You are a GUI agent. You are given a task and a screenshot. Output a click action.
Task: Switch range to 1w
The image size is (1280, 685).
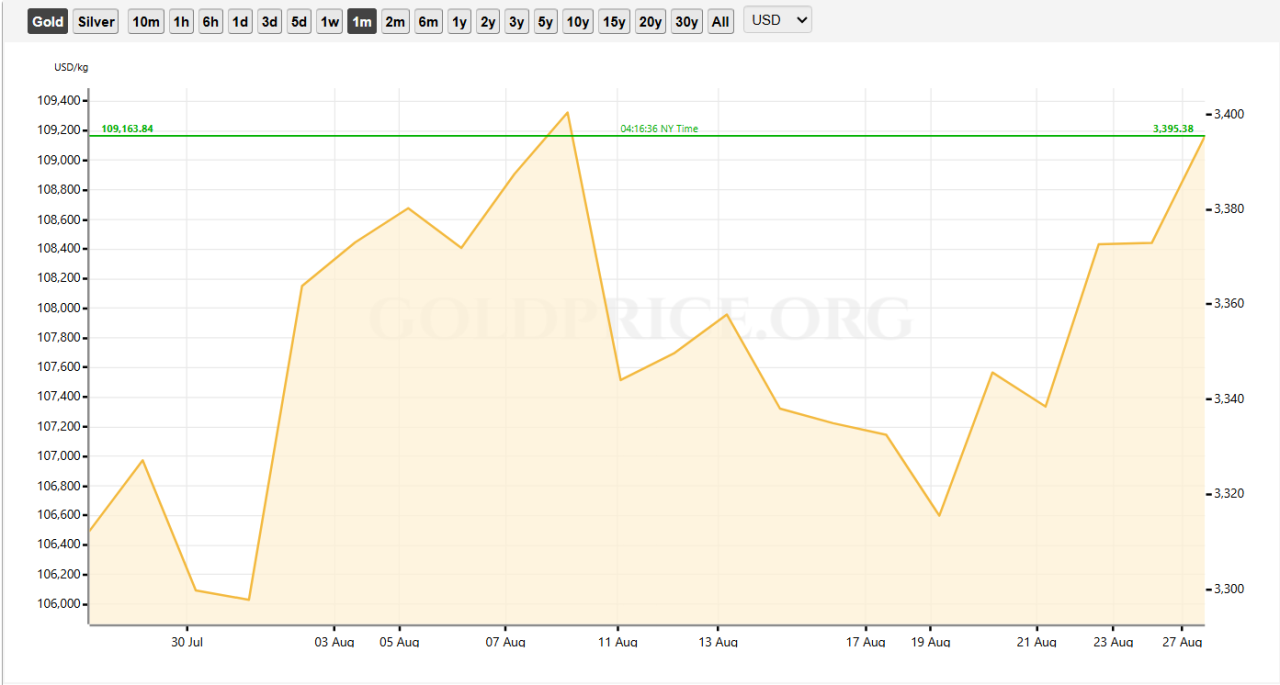(329, 21)
